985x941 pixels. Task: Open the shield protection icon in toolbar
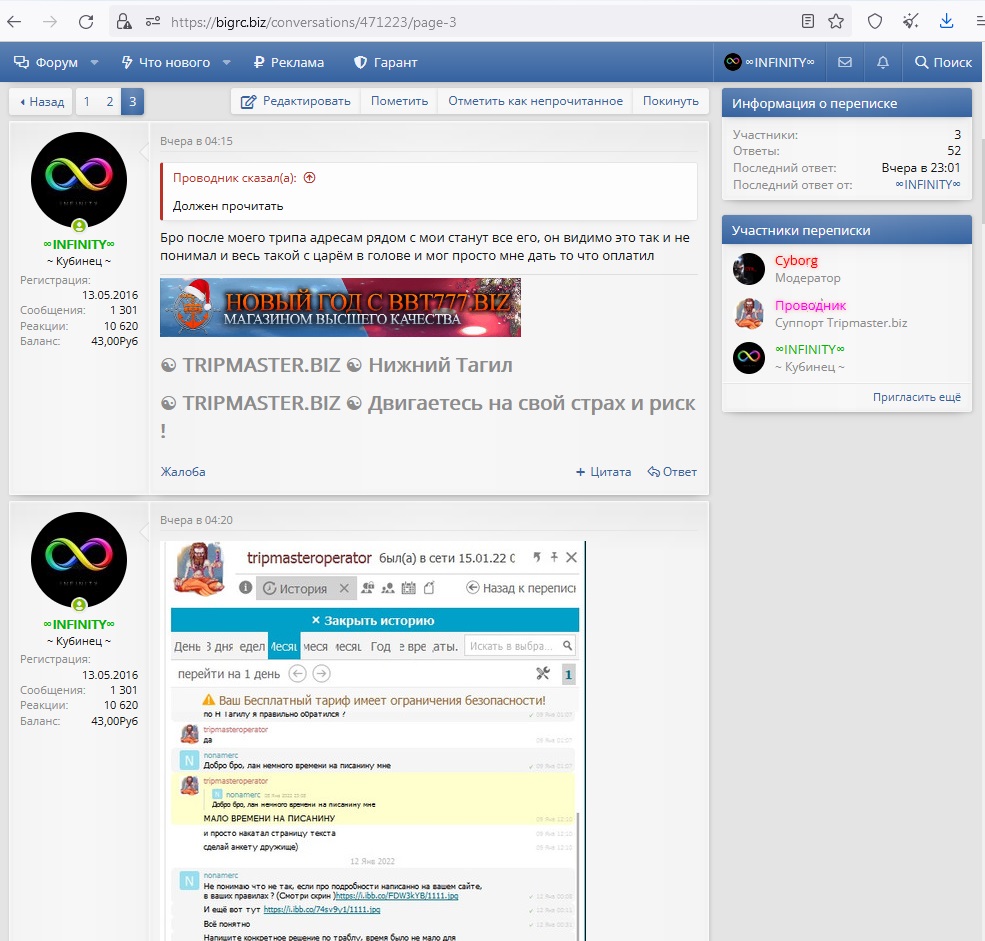(874, 22)
